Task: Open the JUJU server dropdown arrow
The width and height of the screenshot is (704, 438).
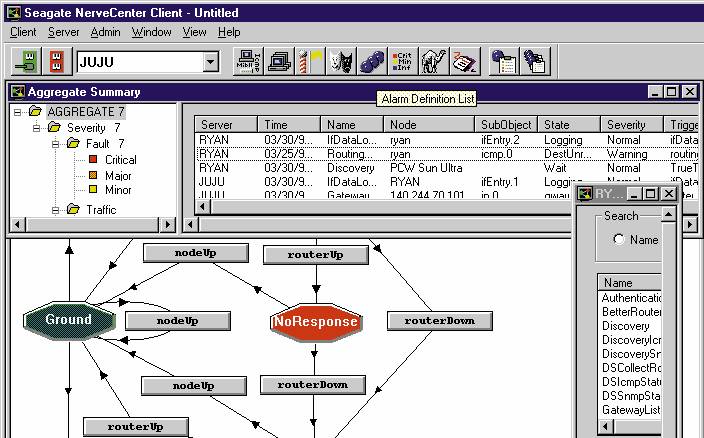Action: (211, 61)
